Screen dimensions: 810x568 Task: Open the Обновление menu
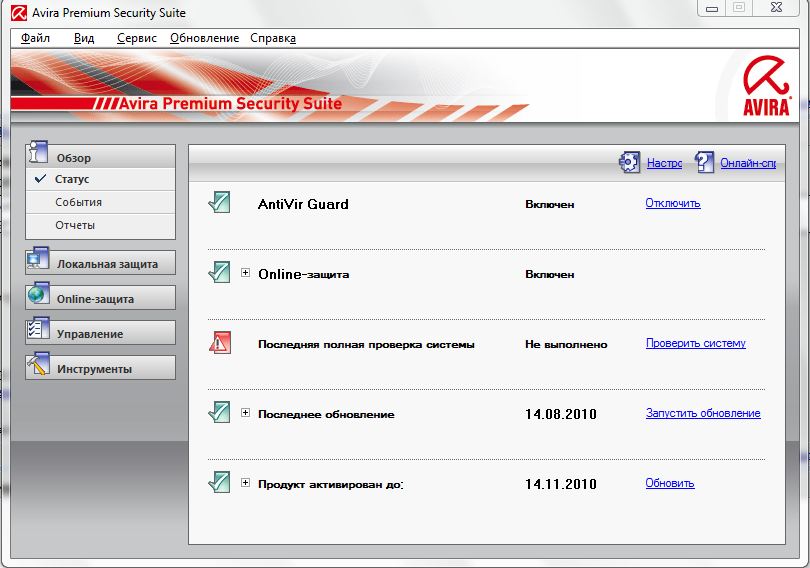tap(205, 38)
